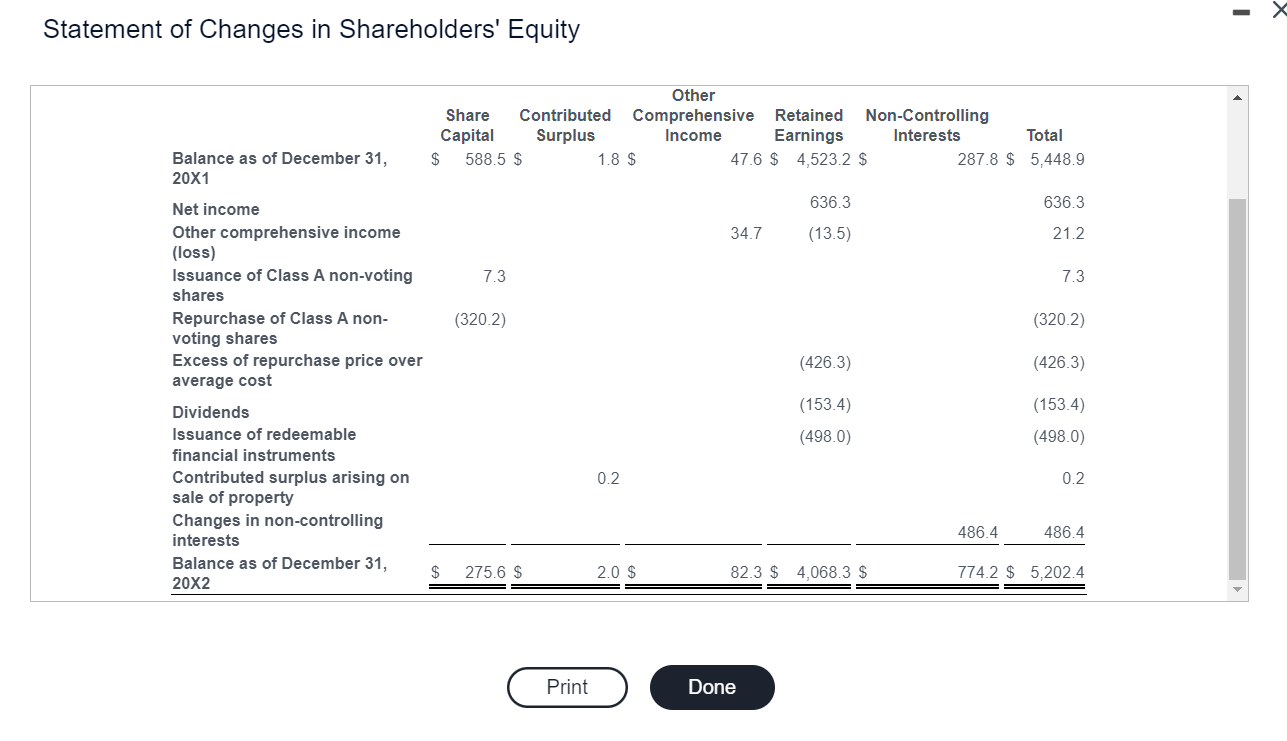Click the Total column header
The width and height of the screenshot is (1287, 741).
[x=1046, y=135]
